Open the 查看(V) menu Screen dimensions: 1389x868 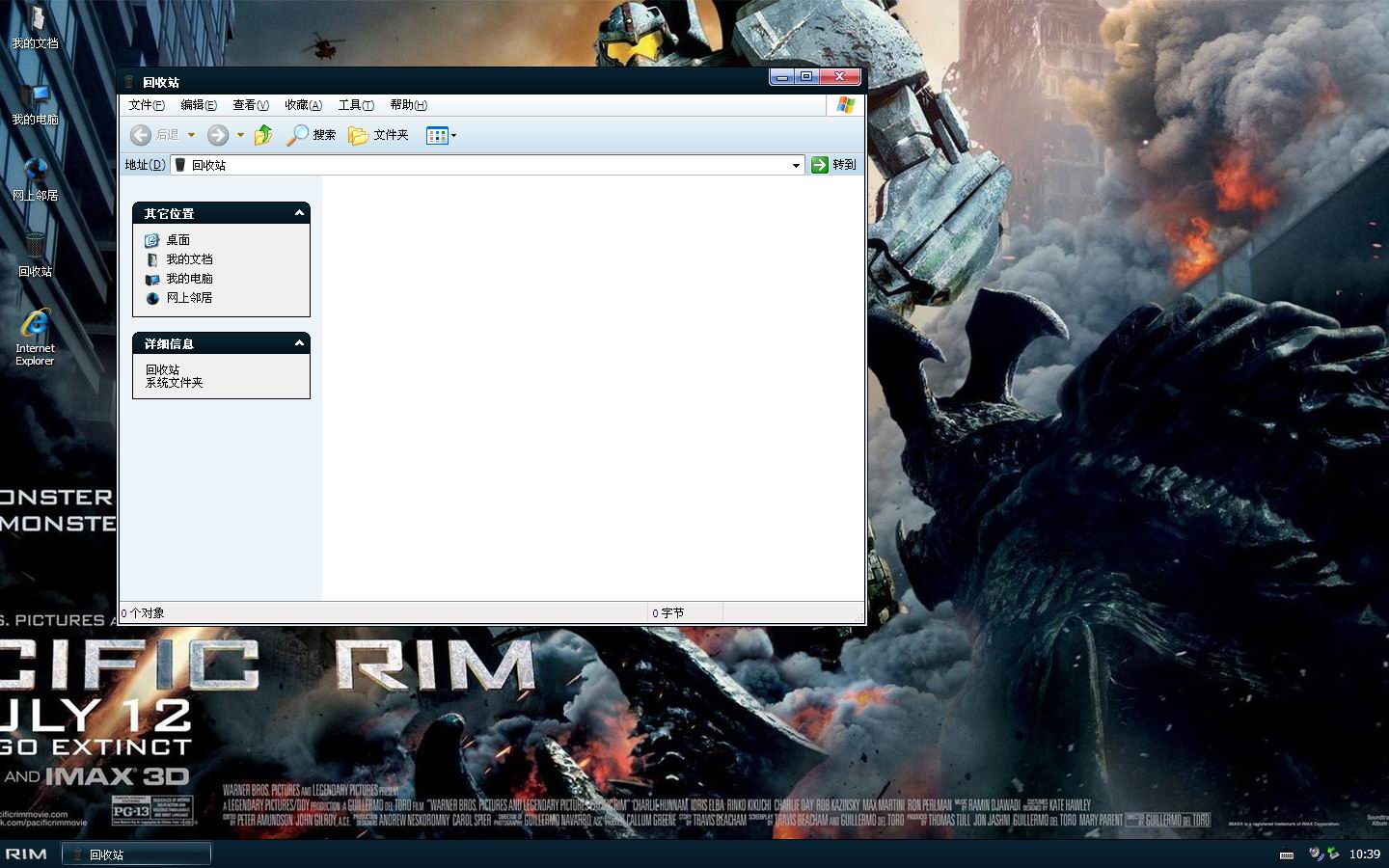[x=251, y=105]
